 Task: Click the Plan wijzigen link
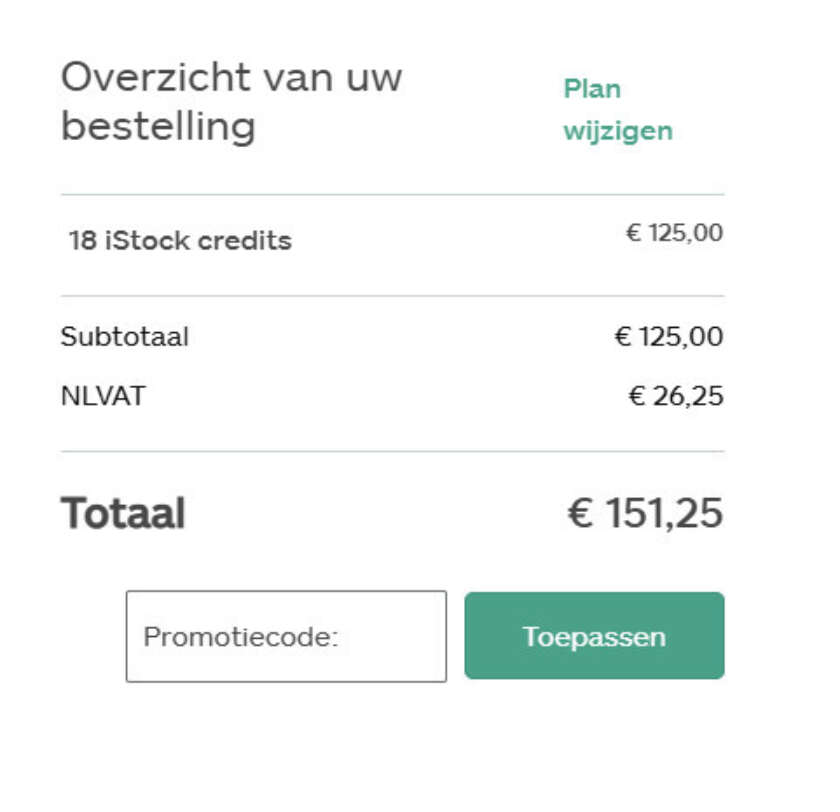tap(617, 110)
